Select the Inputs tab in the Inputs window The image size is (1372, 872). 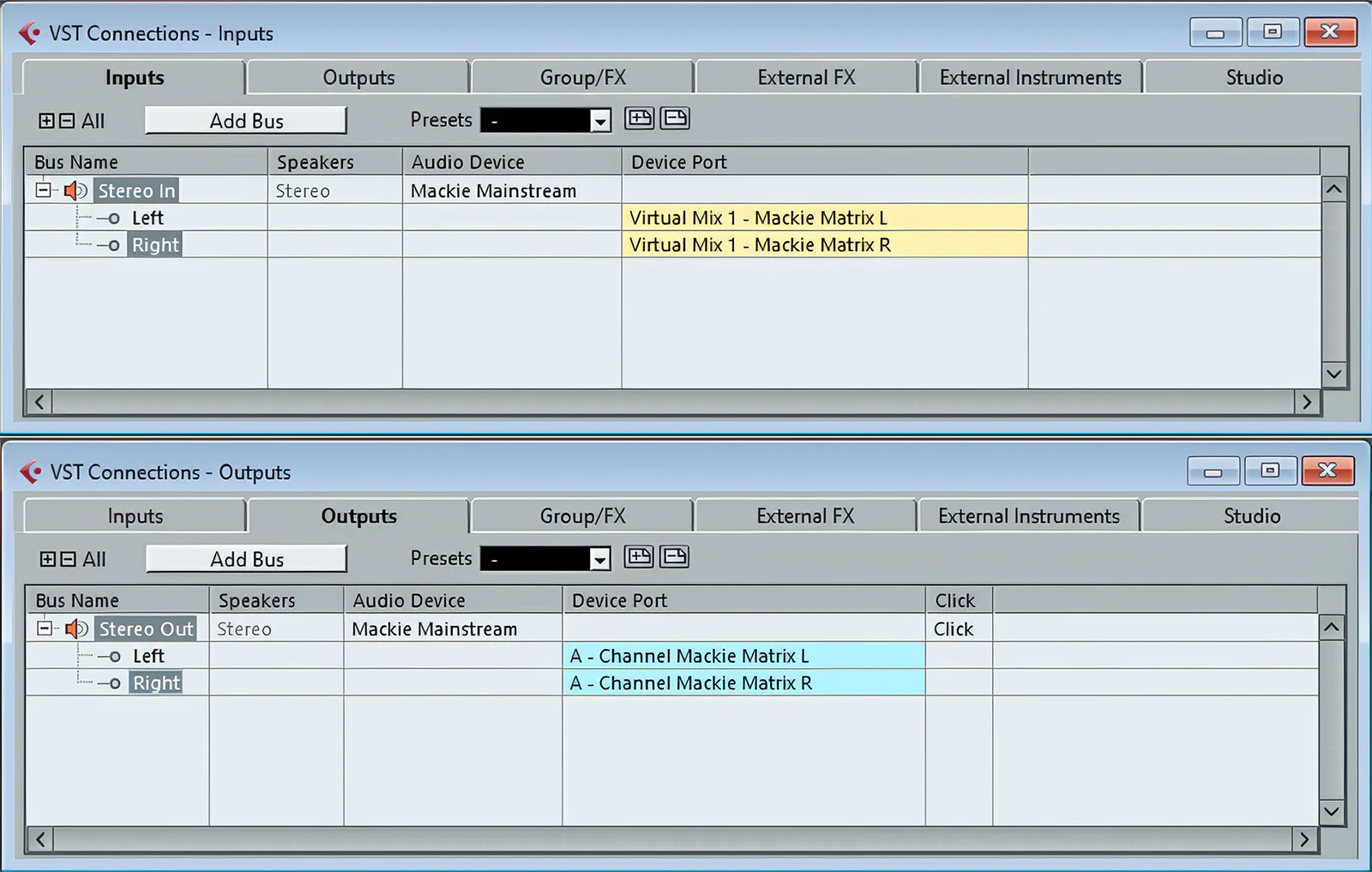[135, 77]
